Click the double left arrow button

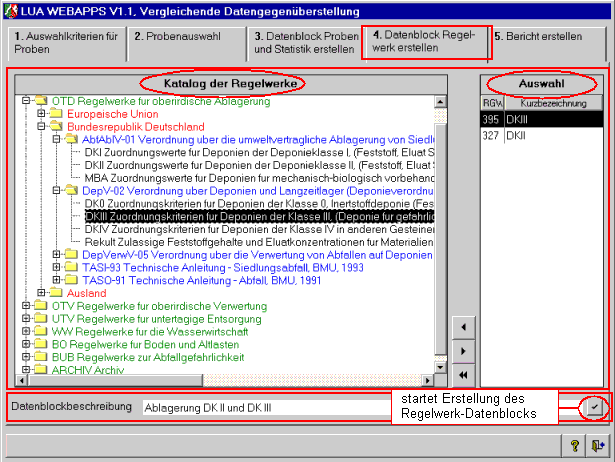(463, 374)
